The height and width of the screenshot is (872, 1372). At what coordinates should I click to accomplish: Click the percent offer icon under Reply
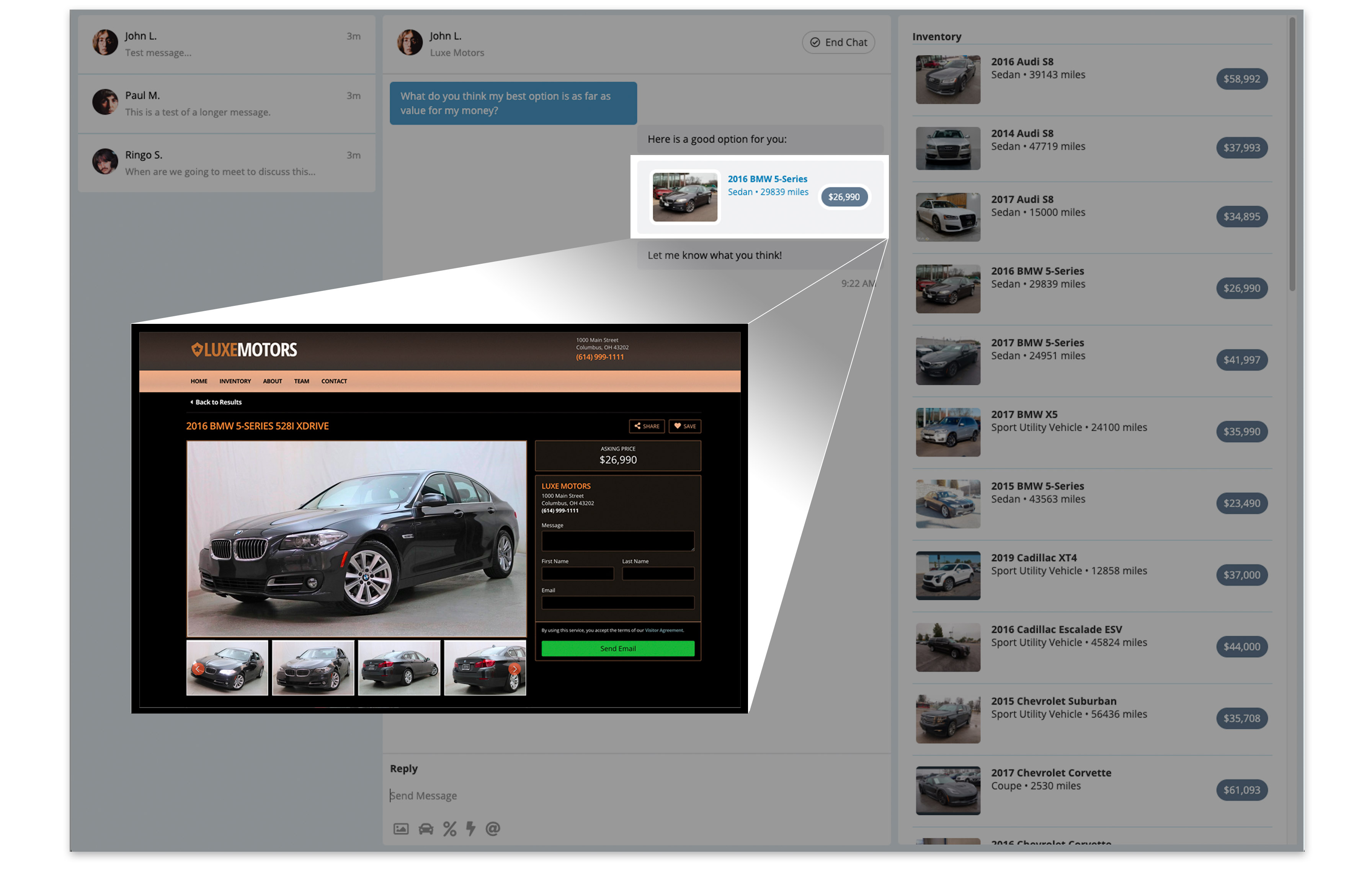449,829
